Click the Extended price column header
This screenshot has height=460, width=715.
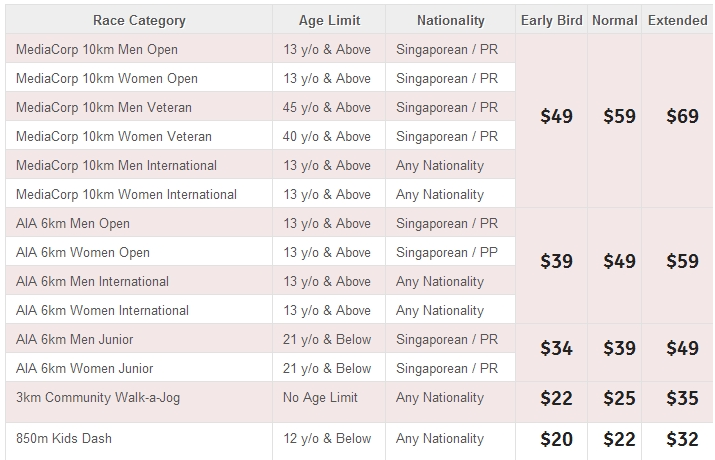tap(678, 20)
